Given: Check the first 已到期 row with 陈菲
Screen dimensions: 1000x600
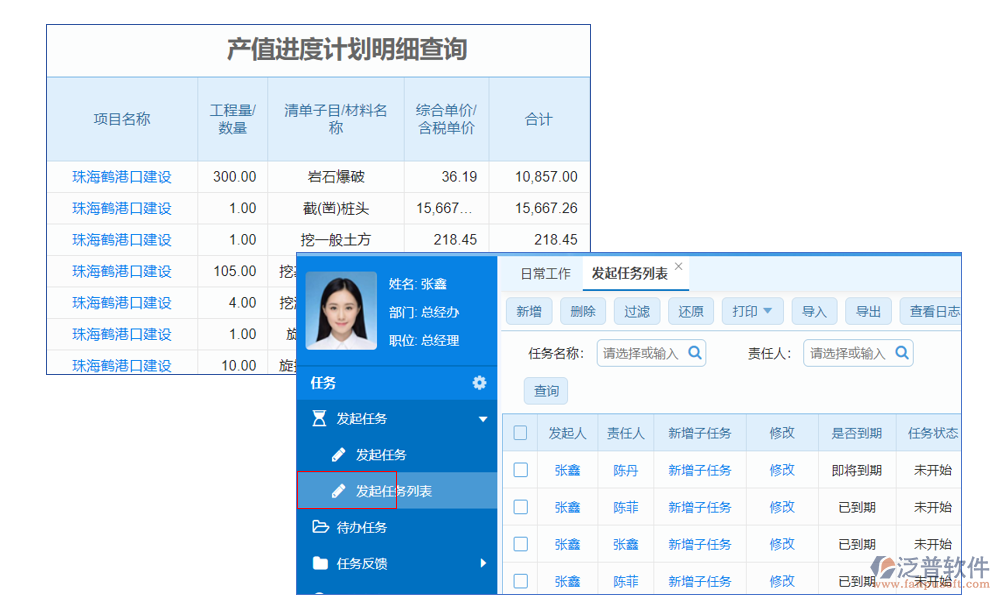Looking at the screenshot, I should [x=520, y=507].
